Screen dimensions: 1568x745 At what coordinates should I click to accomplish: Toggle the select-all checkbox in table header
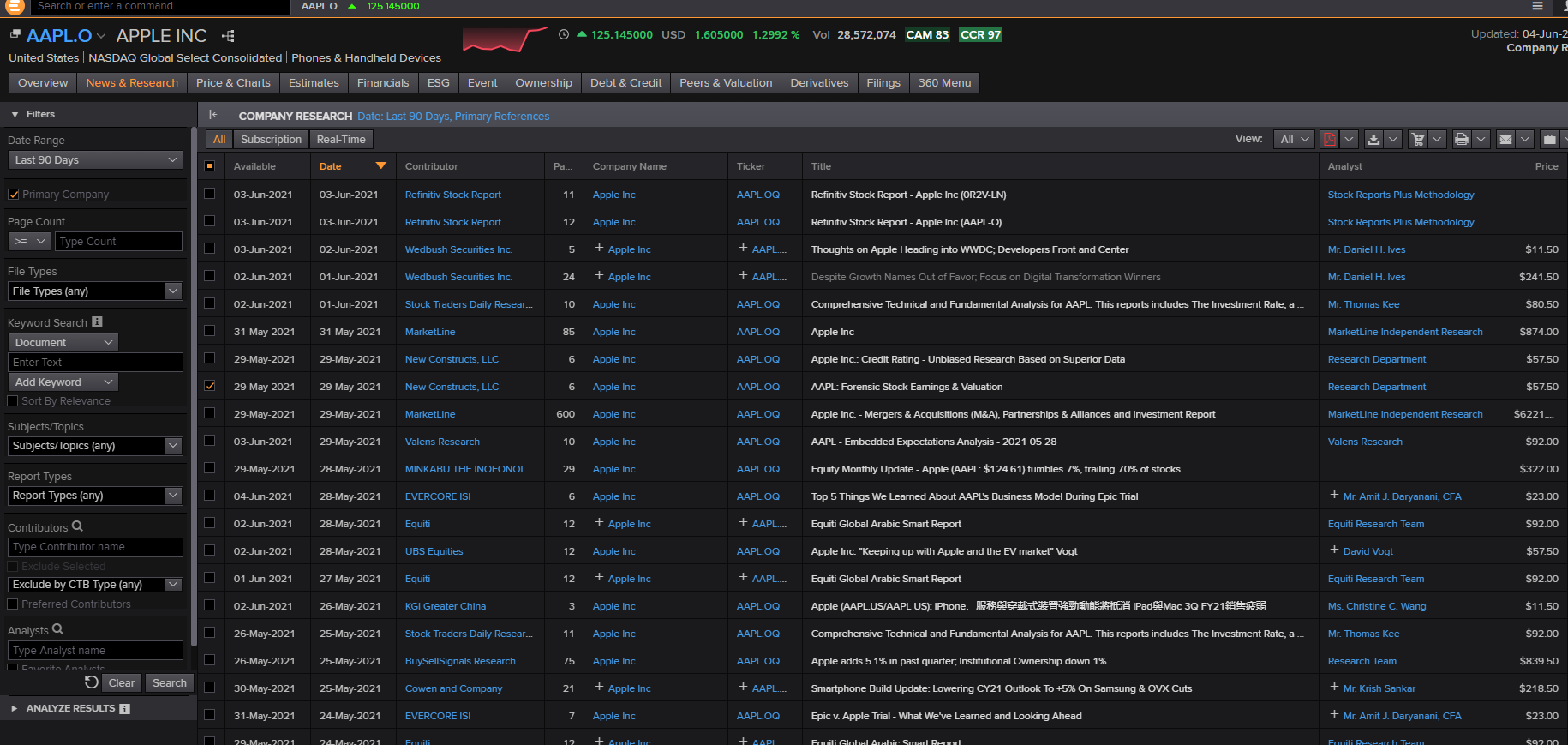210,166
